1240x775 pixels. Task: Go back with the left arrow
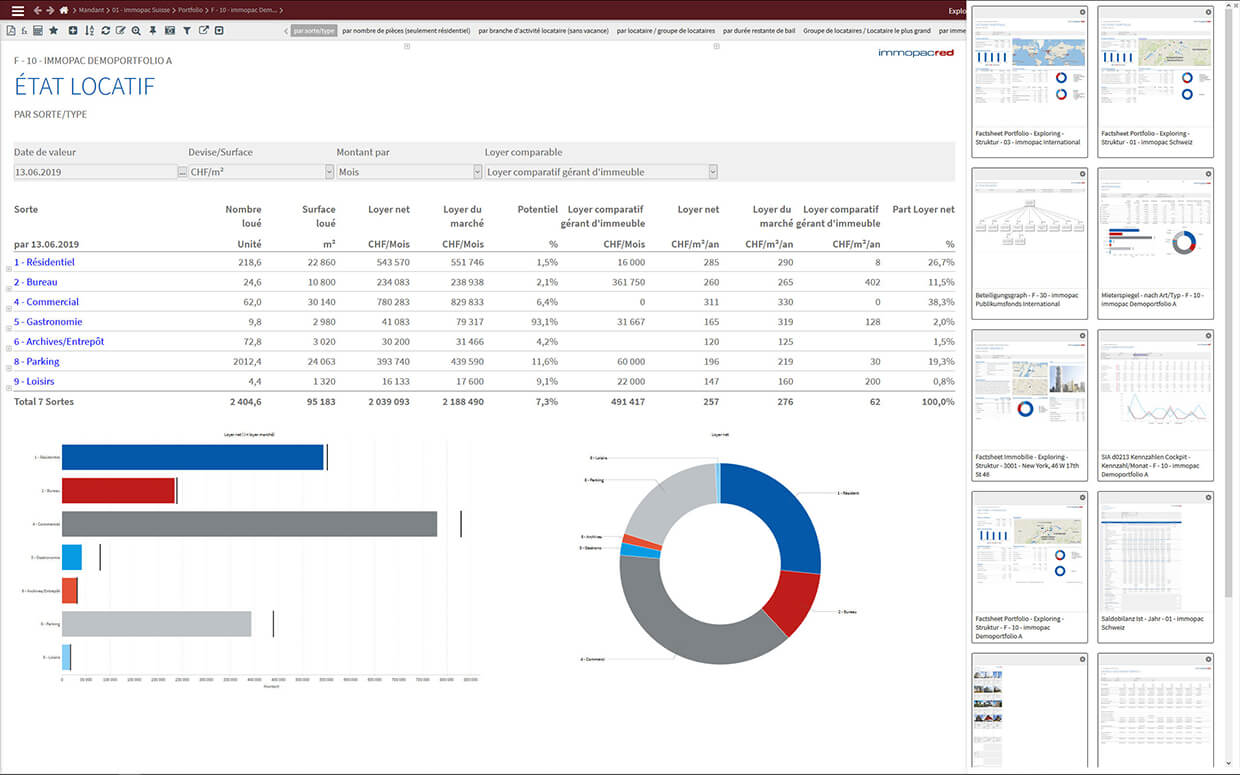[x=37, y=11]
